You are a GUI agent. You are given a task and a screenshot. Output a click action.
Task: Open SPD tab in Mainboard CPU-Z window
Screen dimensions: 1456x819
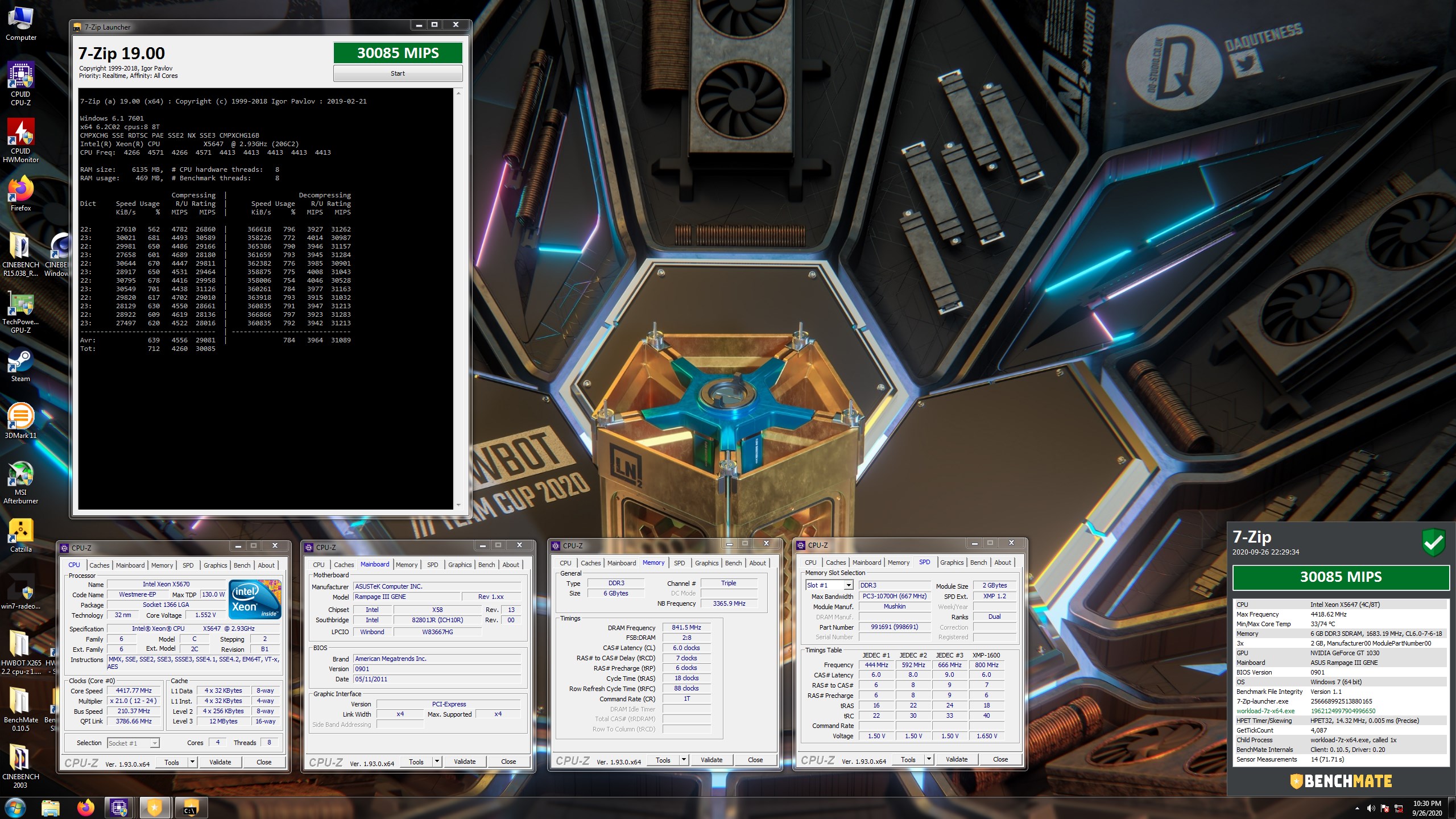(433, 564)
